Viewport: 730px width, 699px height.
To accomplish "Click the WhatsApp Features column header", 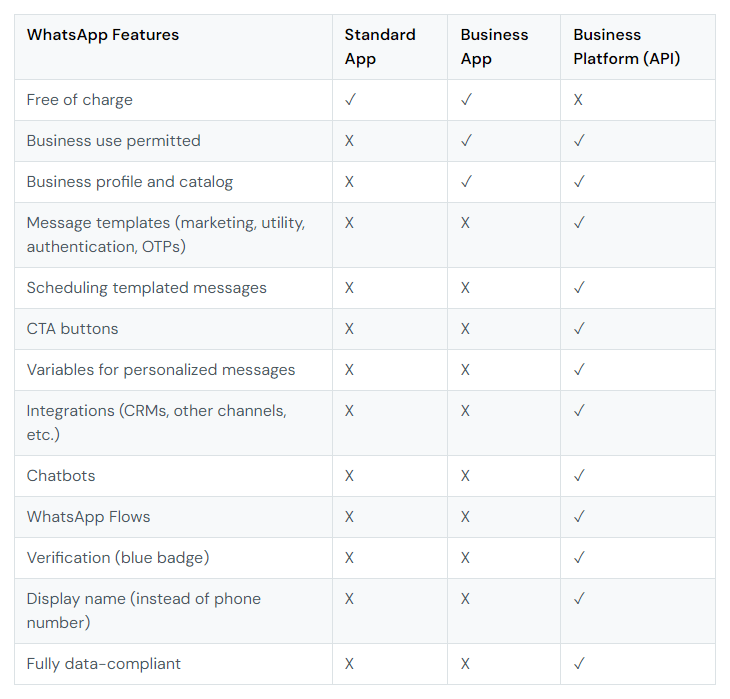I will pyautogui.click(x=103, y=35).
